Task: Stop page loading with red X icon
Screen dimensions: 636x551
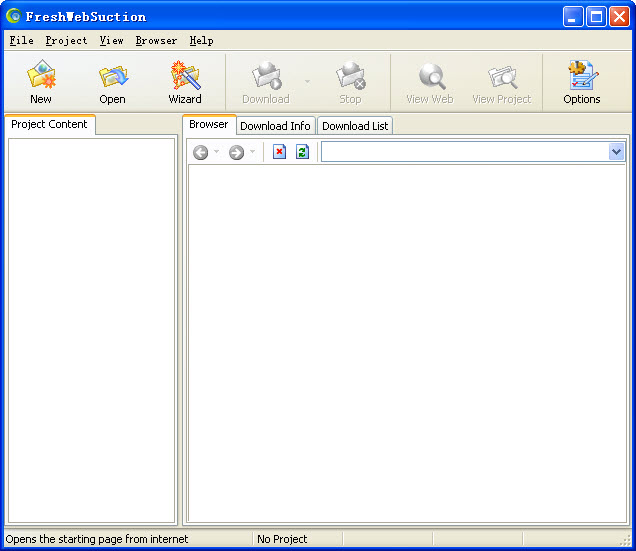Action: tap(280, 152)
